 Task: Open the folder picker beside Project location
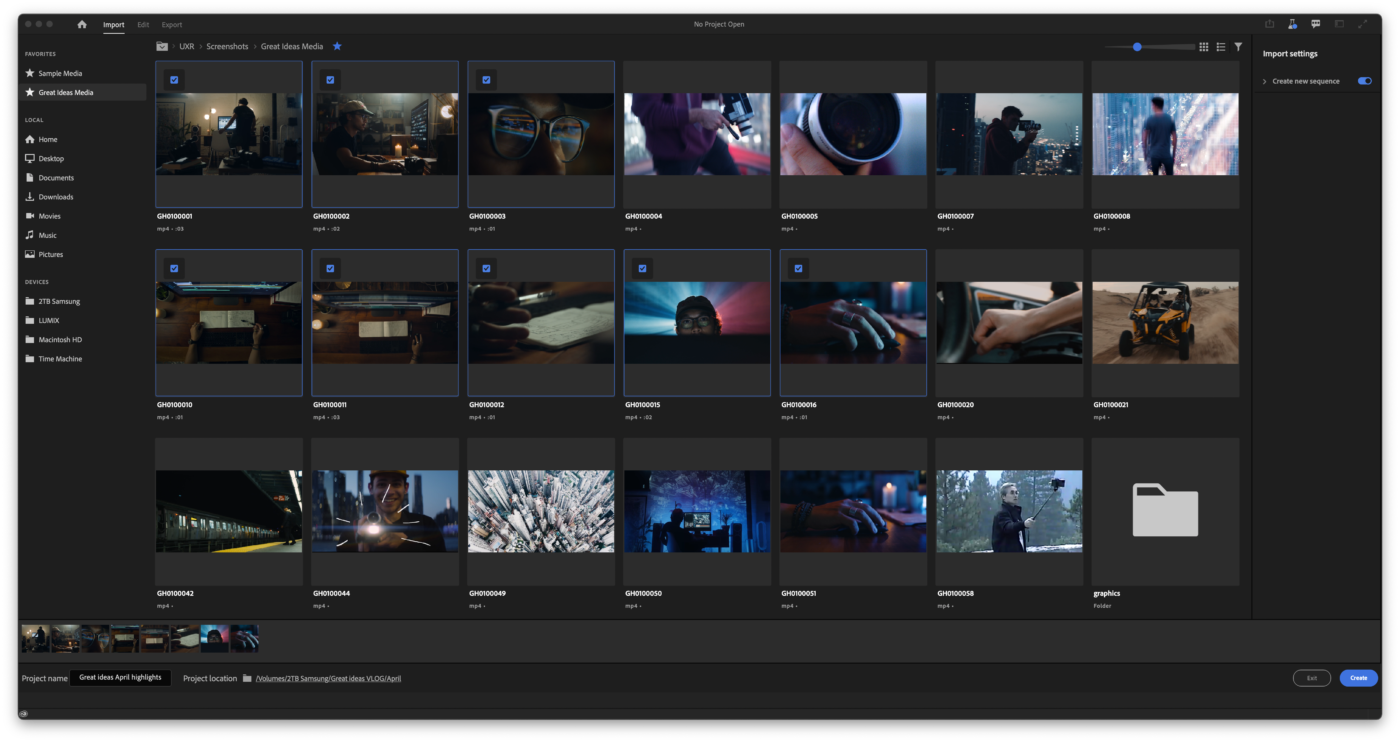tap(246, 678)
